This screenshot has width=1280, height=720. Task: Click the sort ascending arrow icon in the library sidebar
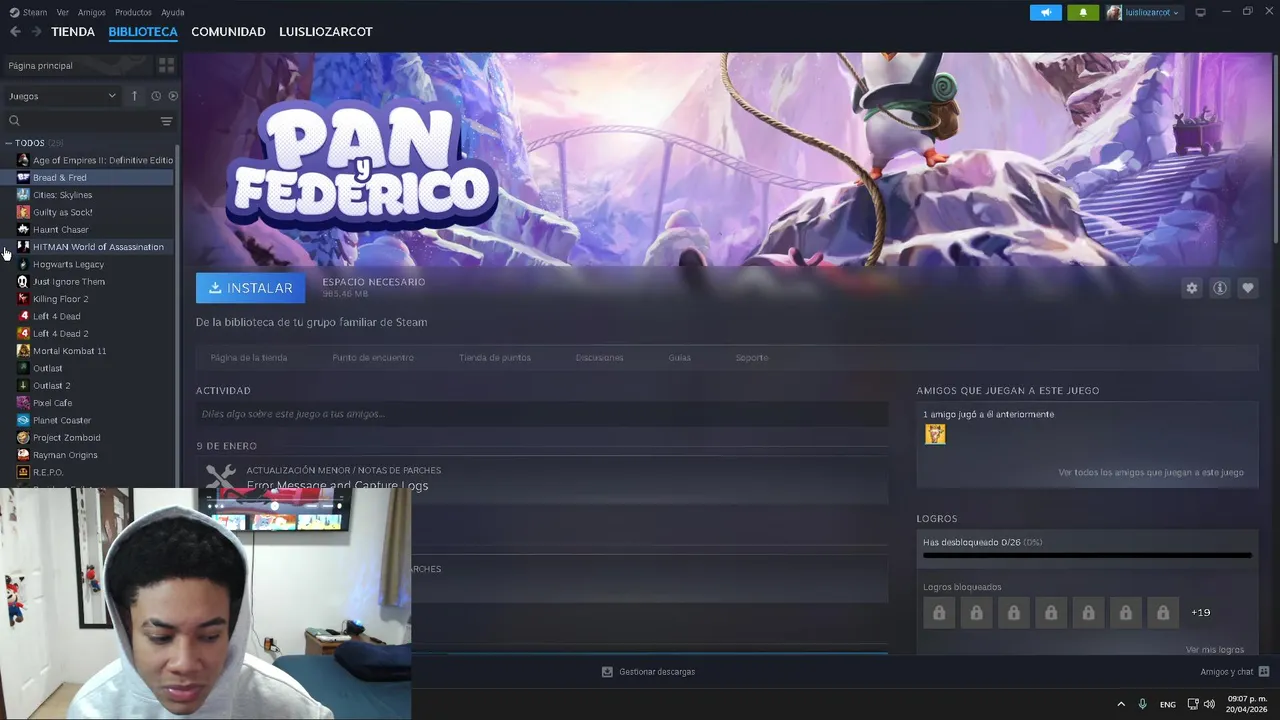(134, 96)
